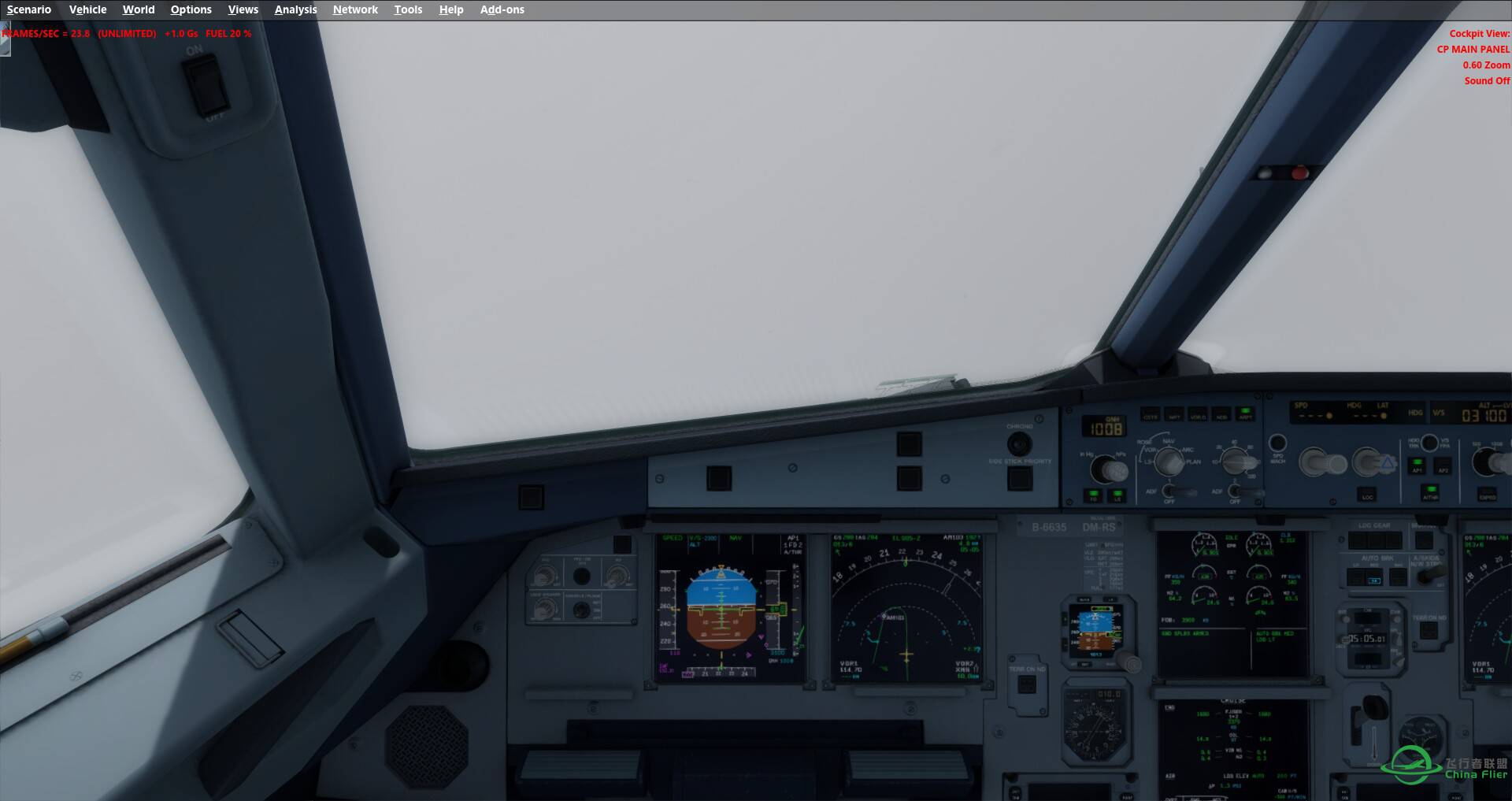Push the VOR.D button on EFIS panel

pyautogui.click(x=1198, y=414)
